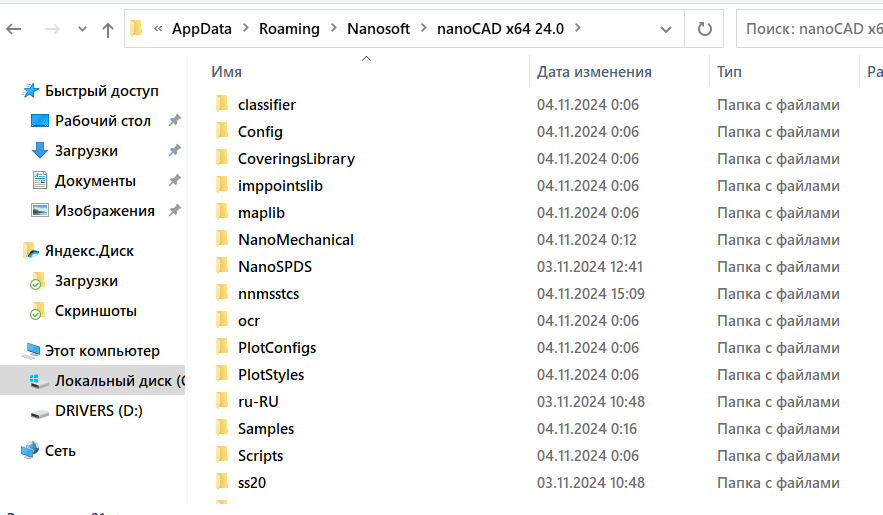Screen dimensions: 883x515
Task: Open Nanosoft breadcrumb segment
Action: point(378,29)
